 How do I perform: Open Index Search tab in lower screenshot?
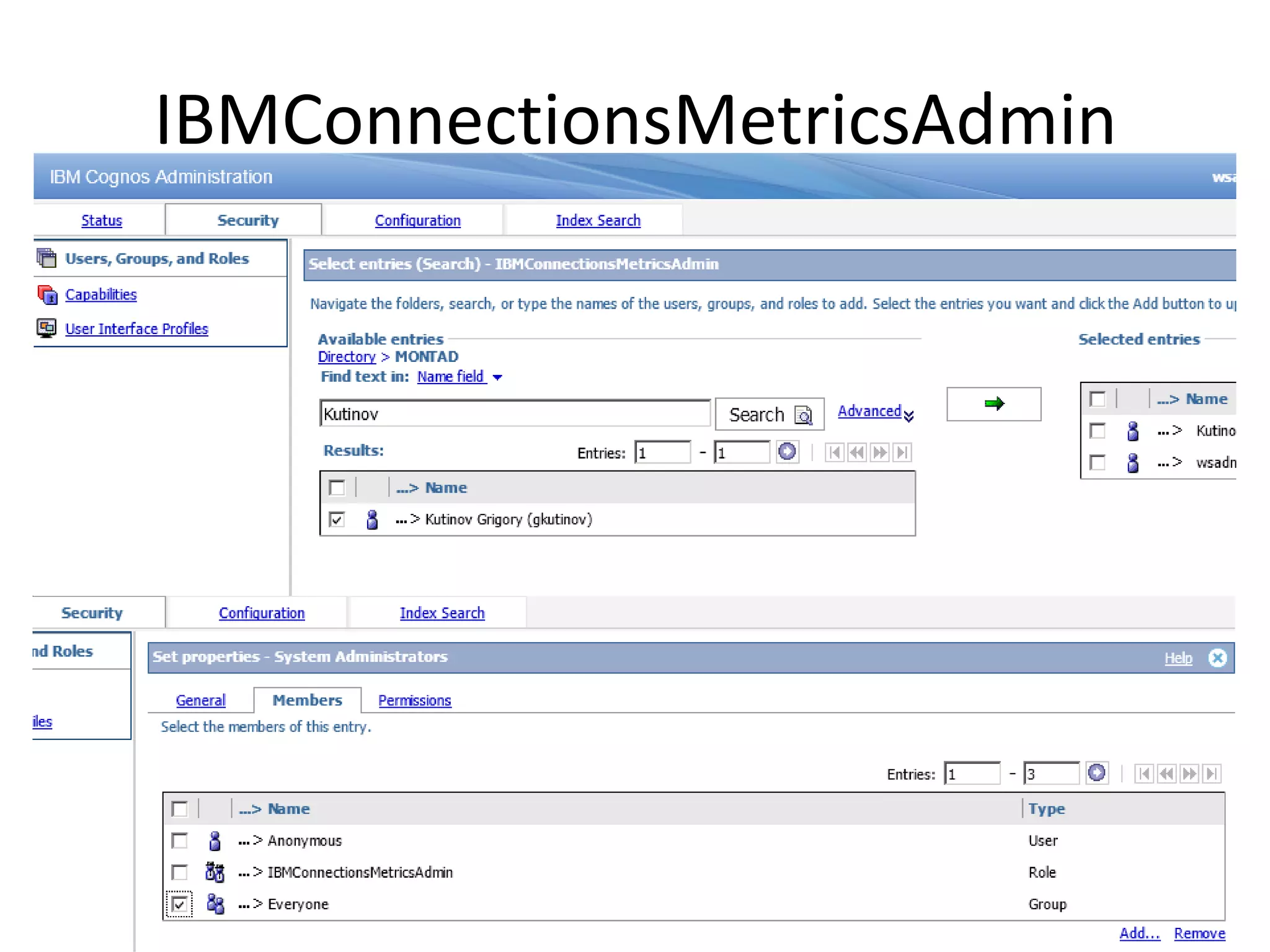(442, 613)
